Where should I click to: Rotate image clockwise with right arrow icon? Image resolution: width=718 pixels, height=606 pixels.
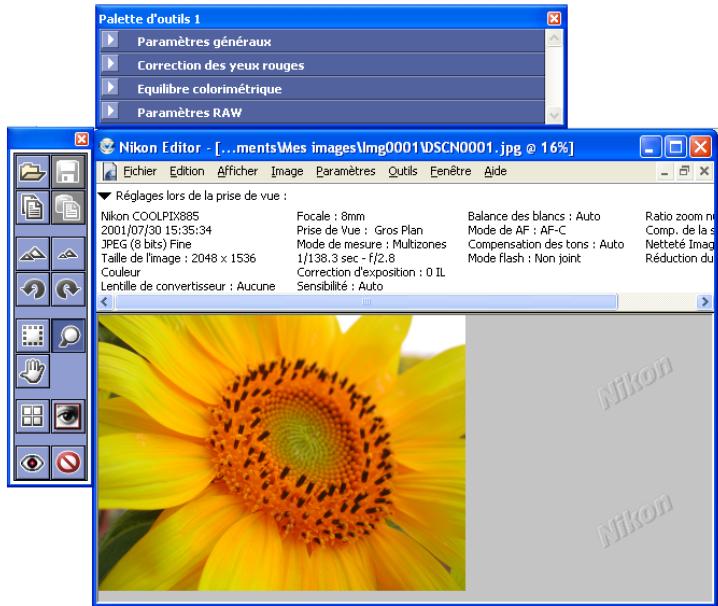68,289
